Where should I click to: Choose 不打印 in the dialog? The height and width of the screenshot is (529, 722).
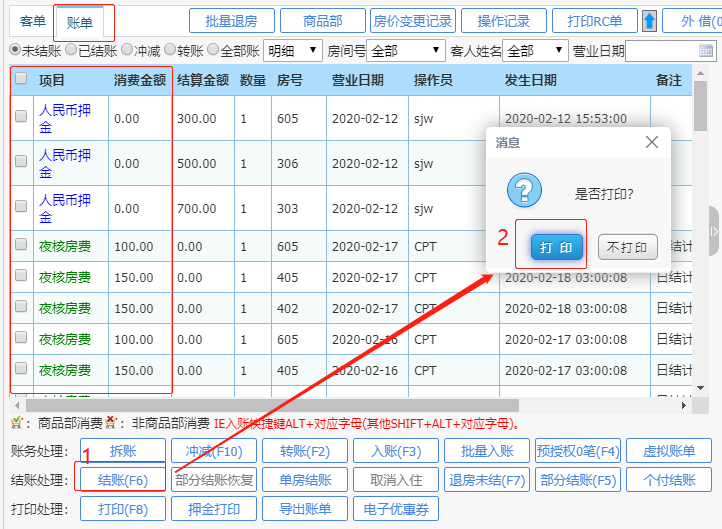627,247
